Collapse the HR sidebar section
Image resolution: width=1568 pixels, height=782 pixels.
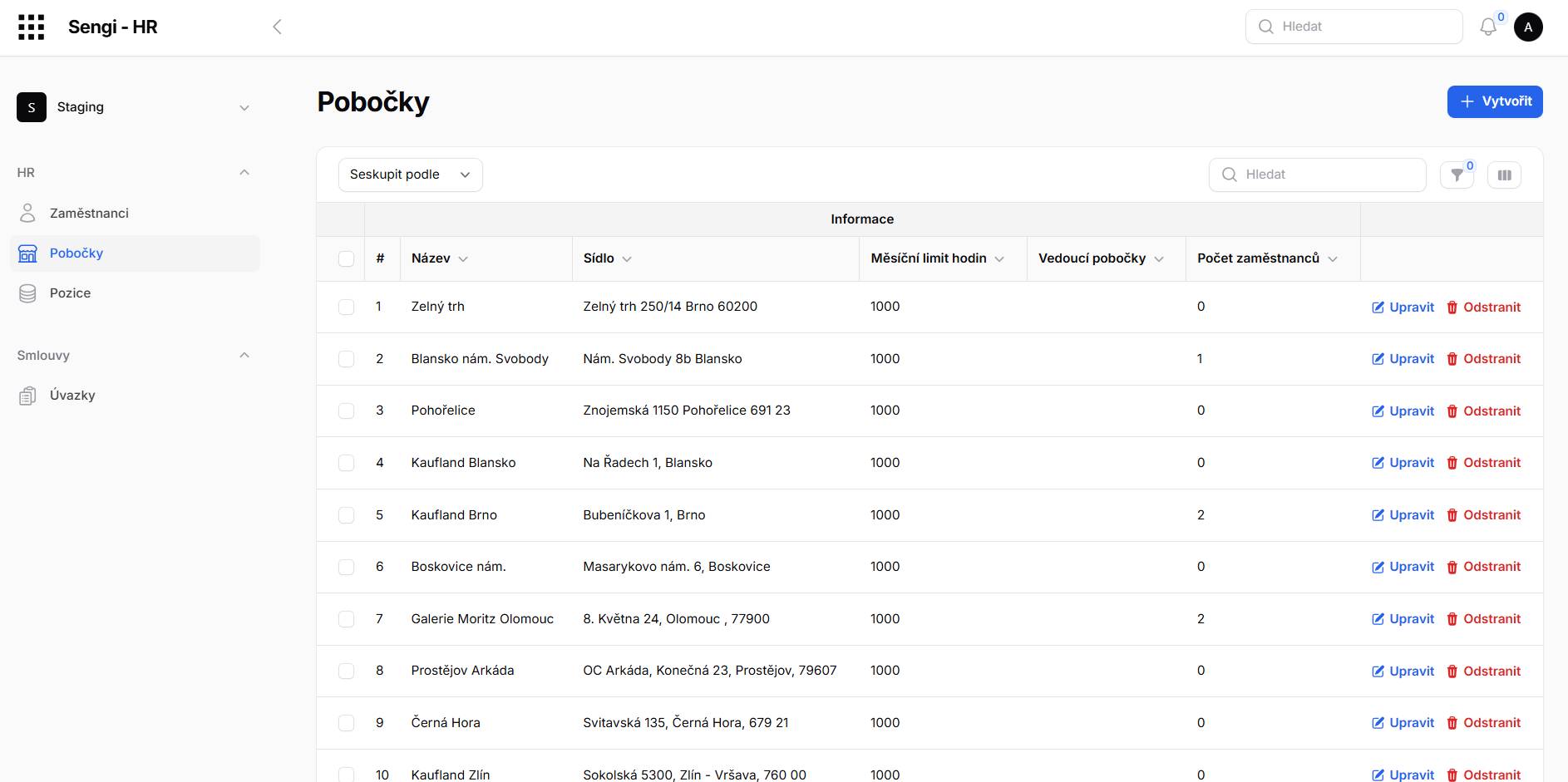[x=244, y=173]
